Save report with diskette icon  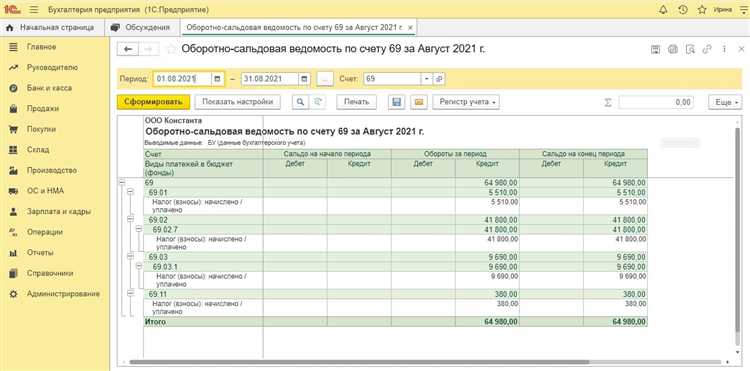point(396,102)
